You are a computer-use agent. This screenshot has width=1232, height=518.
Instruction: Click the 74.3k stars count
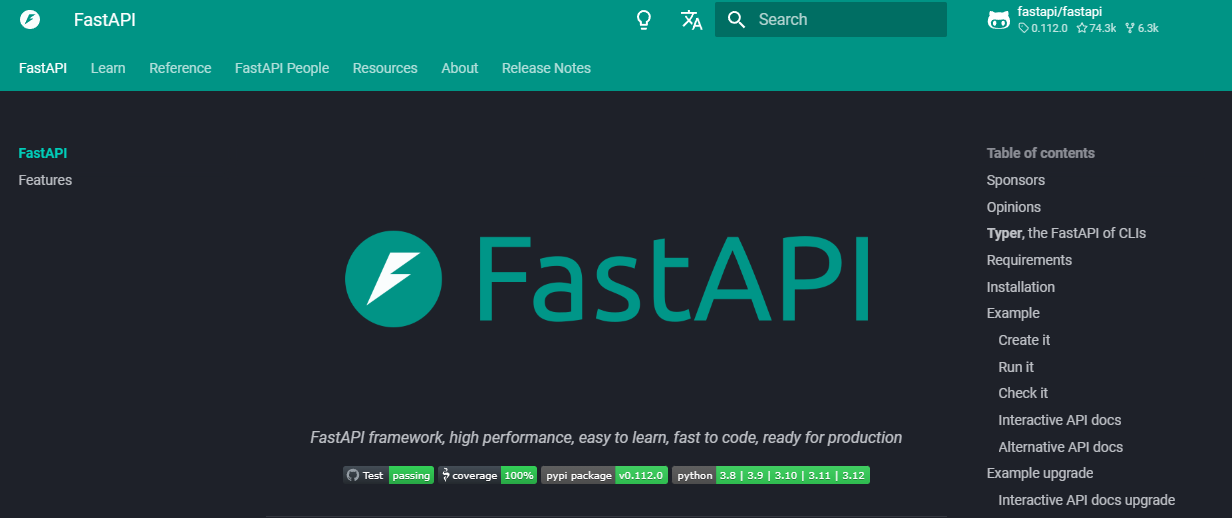click(x=1096, y=28)
